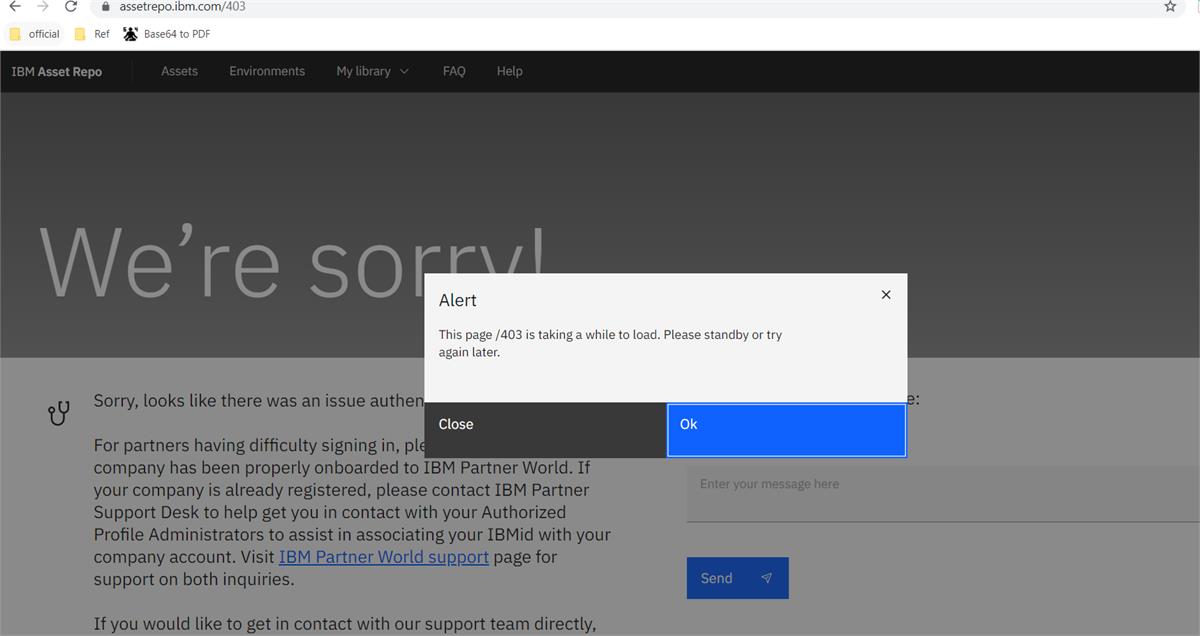Image resolution: width=1200 pixels, height=636 pixels.
Task: Click the paper-plane icon on Send
Action: [767, 578]
